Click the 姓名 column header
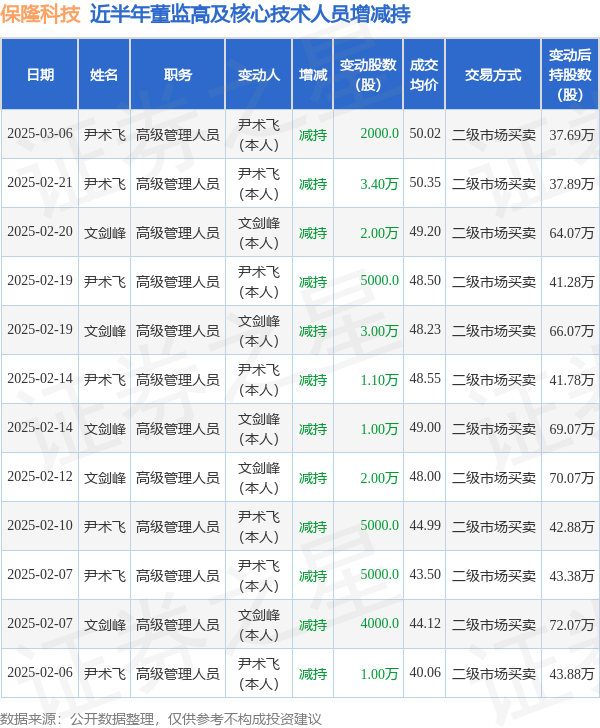 pyautogui.click(x=104, y=75)
